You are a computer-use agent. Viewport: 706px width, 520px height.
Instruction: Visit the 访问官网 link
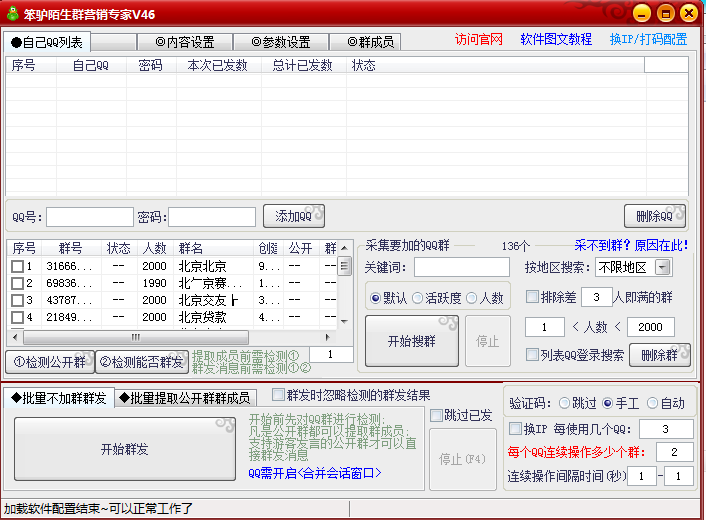pos(478,40)
